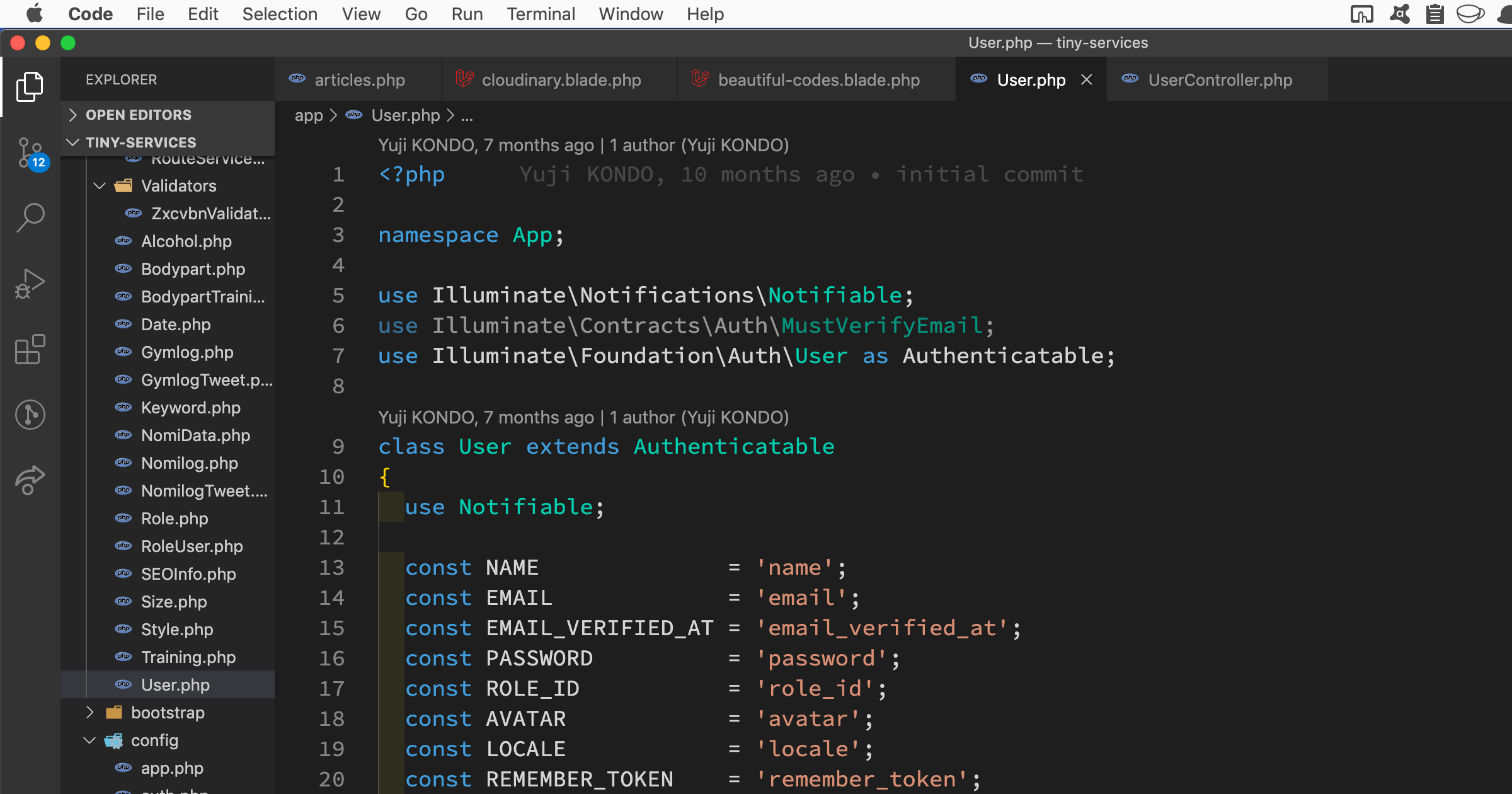Expand the bootstrap folder
This screenshot has height=794, width=1512.
click(168, 713)
